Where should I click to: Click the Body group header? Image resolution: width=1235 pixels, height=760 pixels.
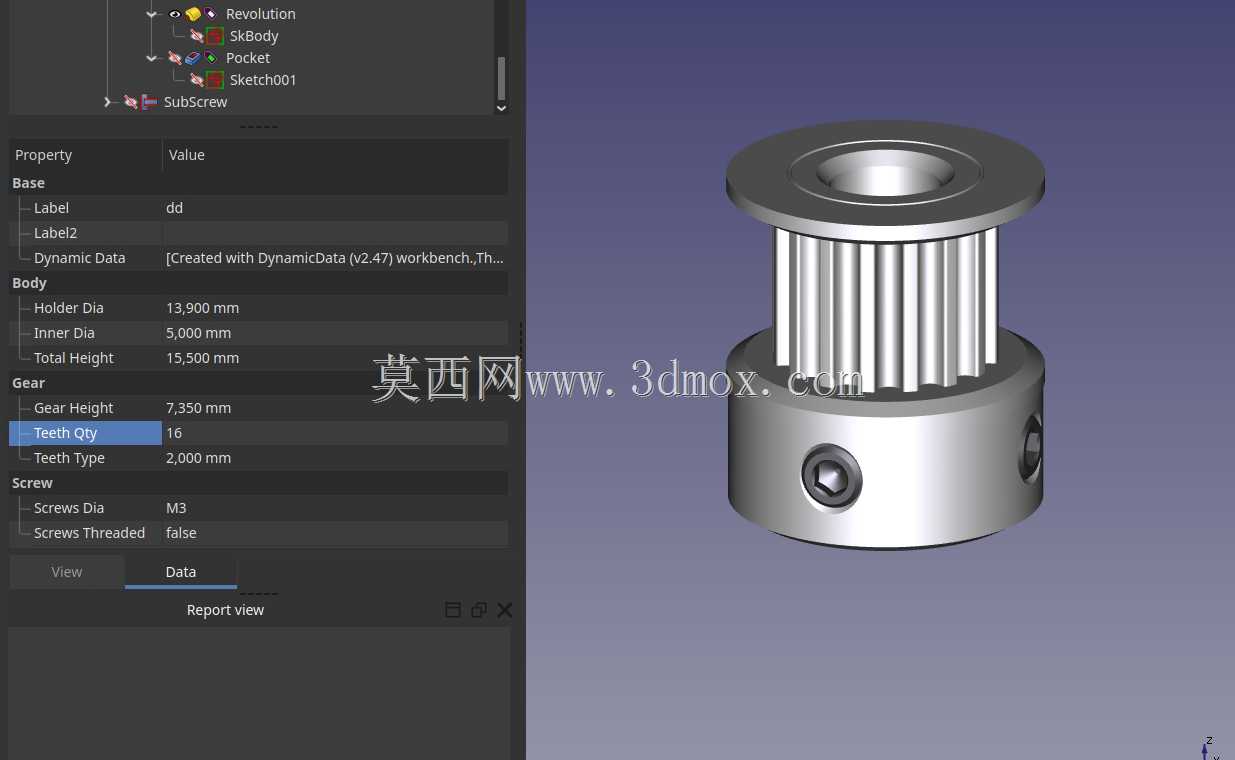pyautogui.click(x=258, y=283)
